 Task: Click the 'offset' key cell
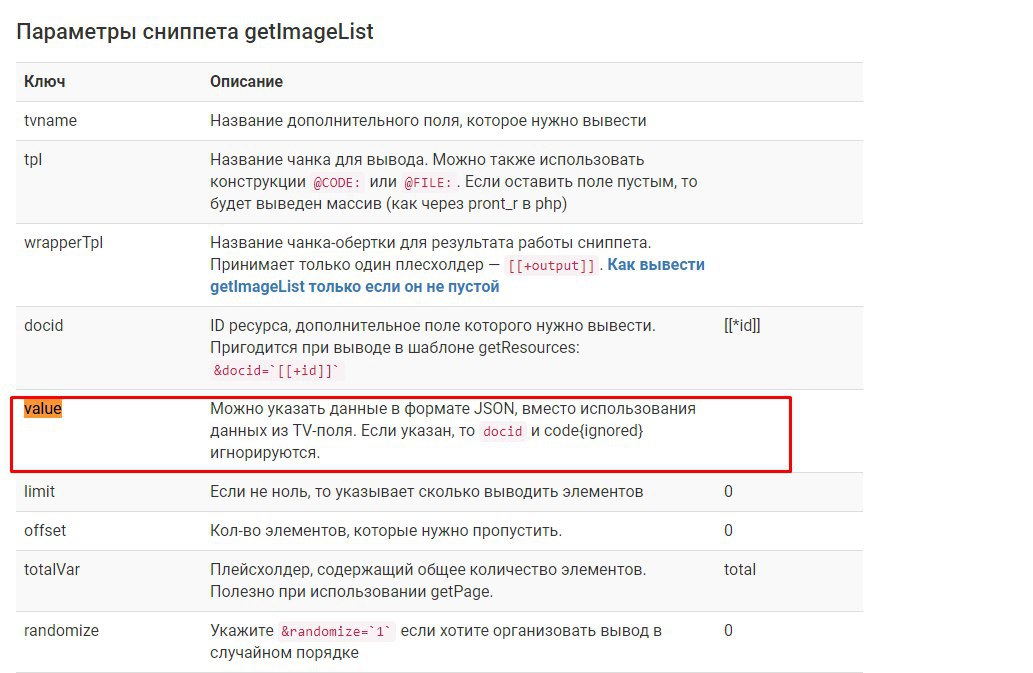(x=45, y=530)
